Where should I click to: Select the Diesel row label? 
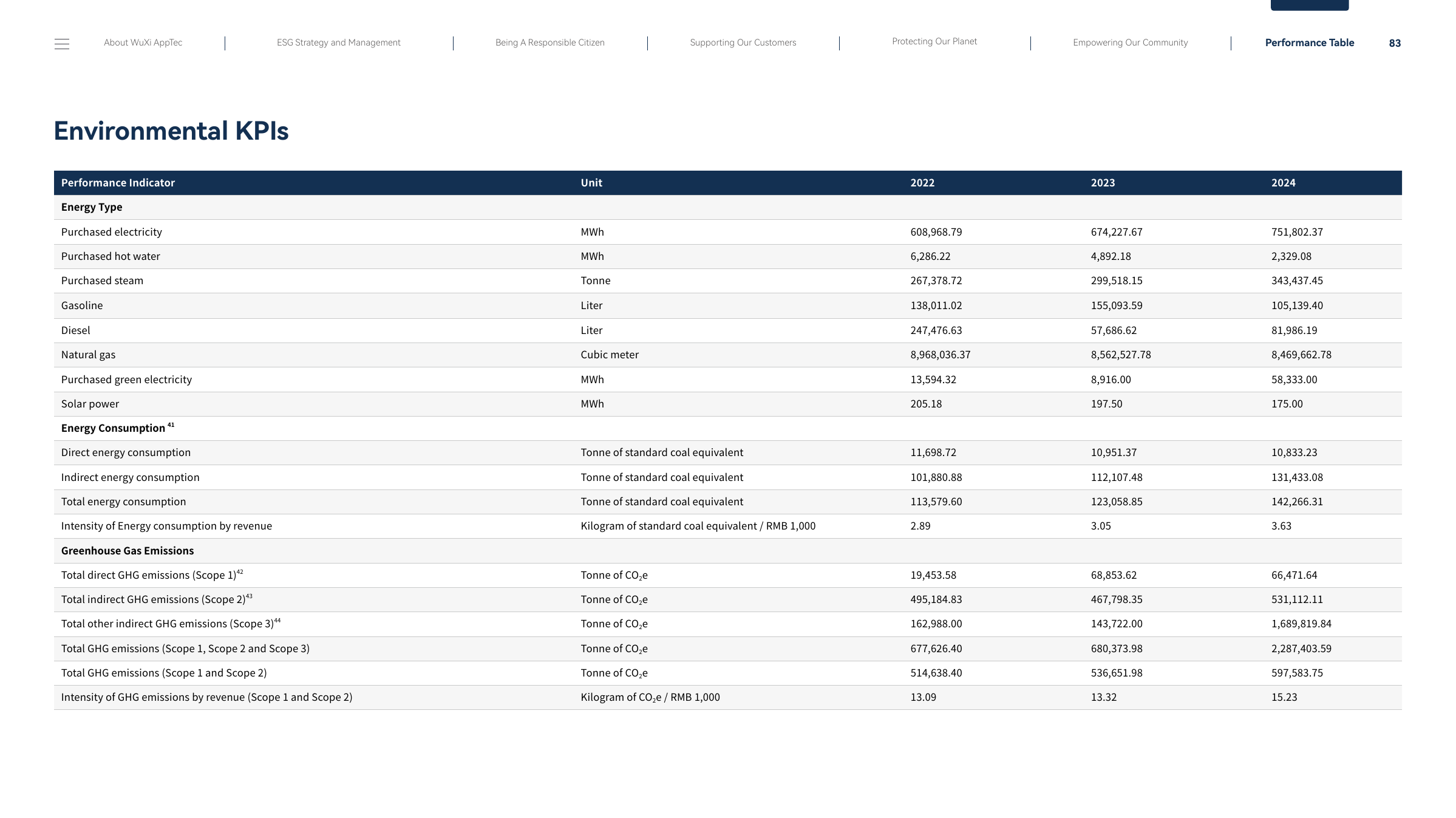coord(76,330)
